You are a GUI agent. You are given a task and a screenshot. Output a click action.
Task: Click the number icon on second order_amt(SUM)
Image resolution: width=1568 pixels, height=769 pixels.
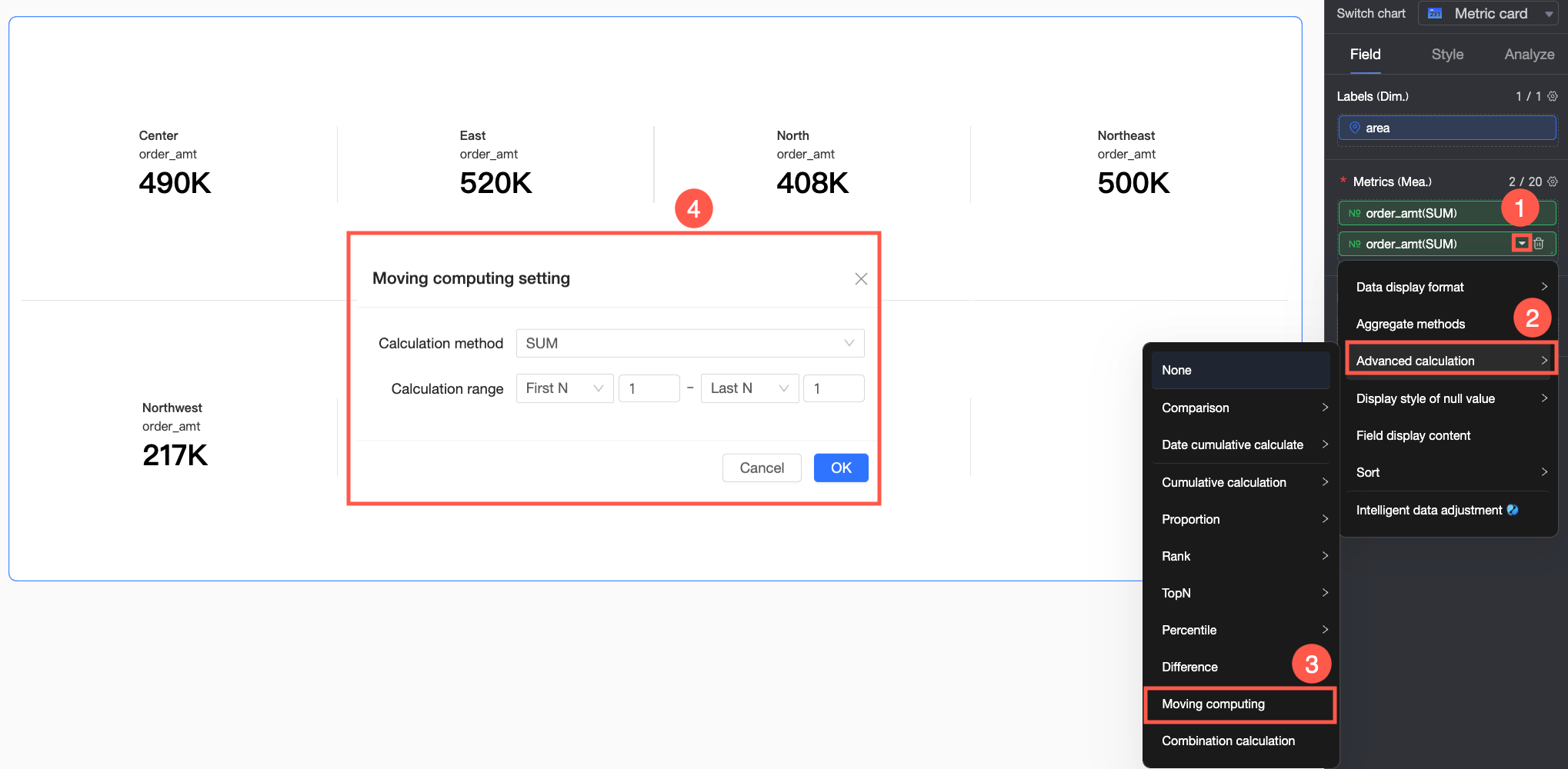pyautogui.click(x=1355, y=244)
